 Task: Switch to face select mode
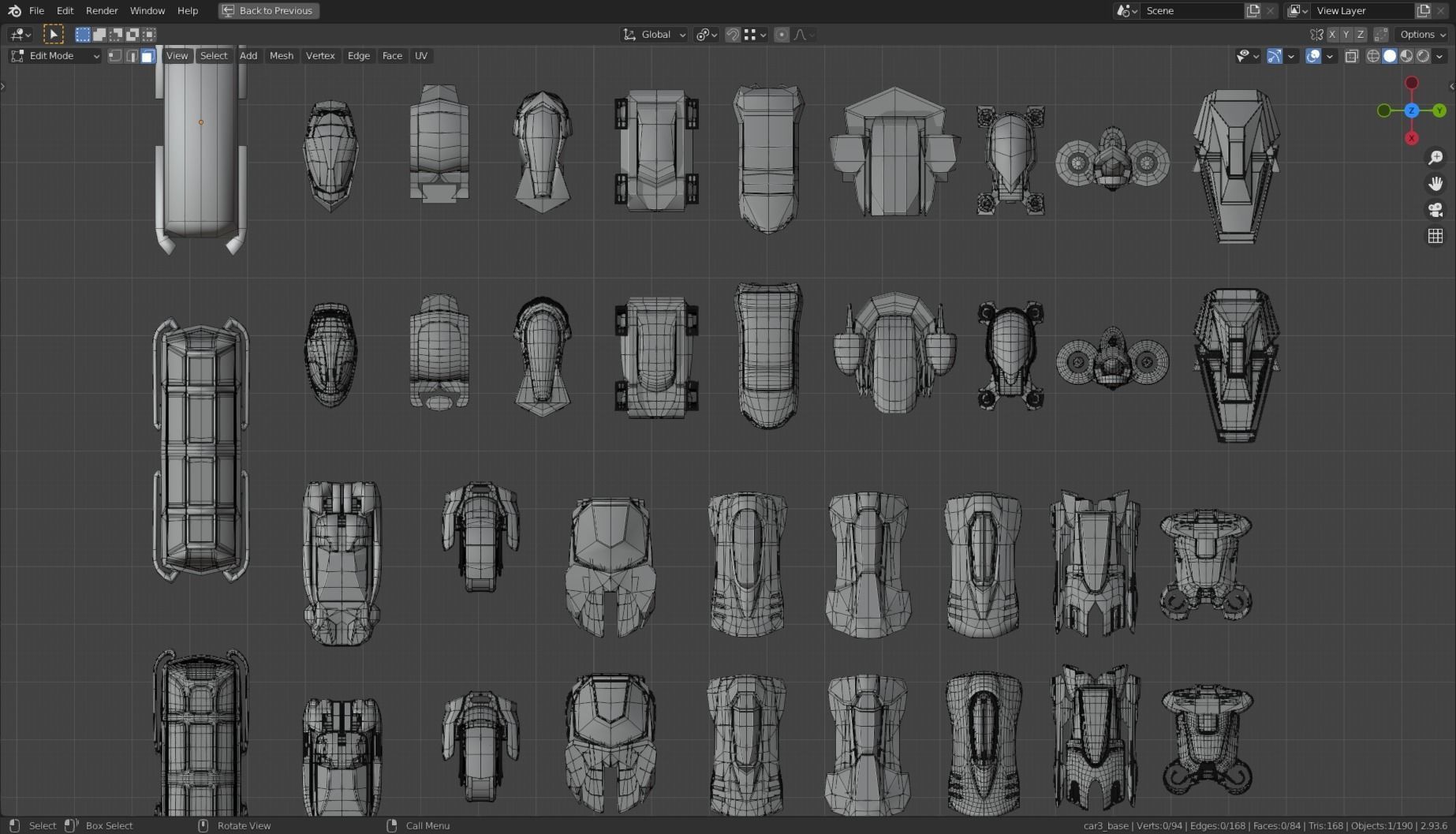(x=147, y=56)
